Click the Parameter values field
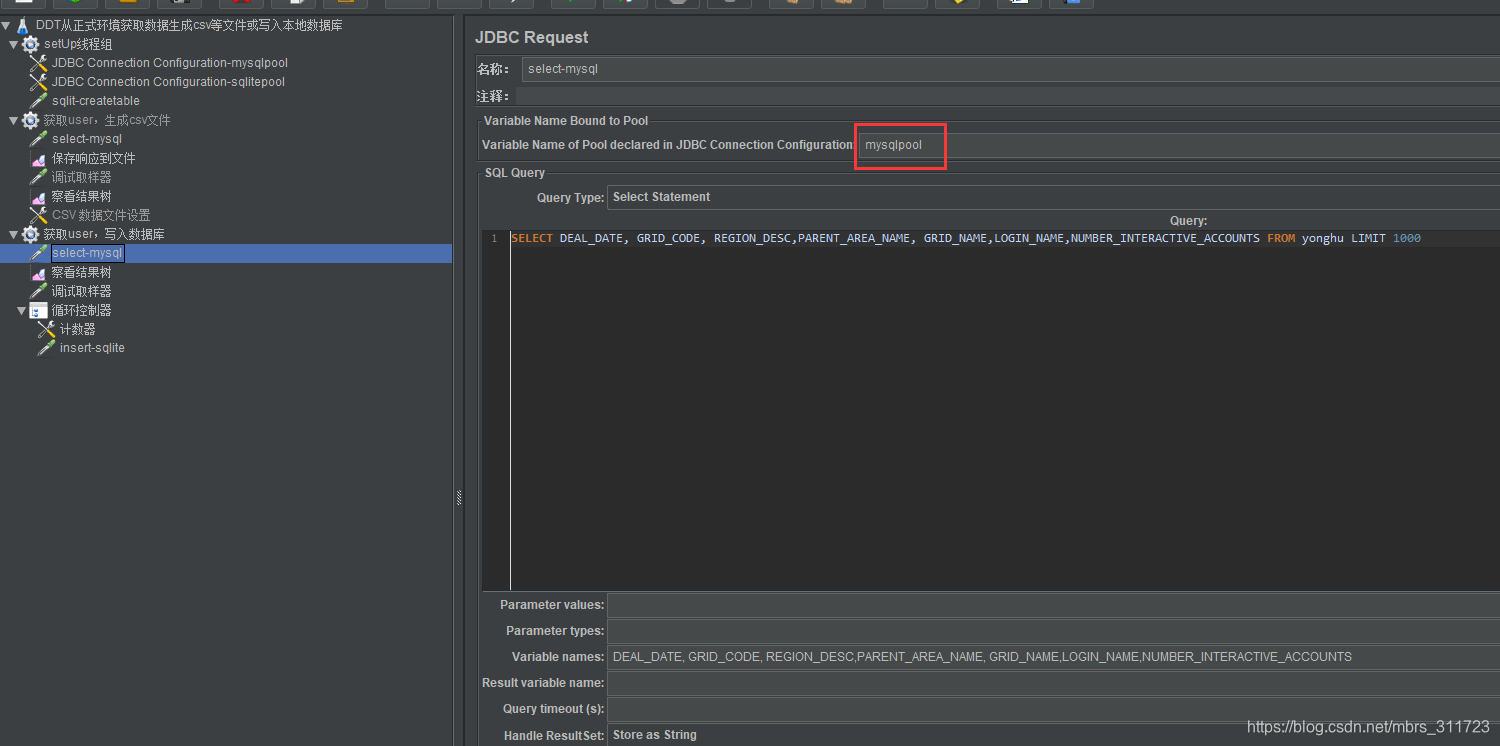This screenshot has width=1500, height=746. tap(1053, 605)
